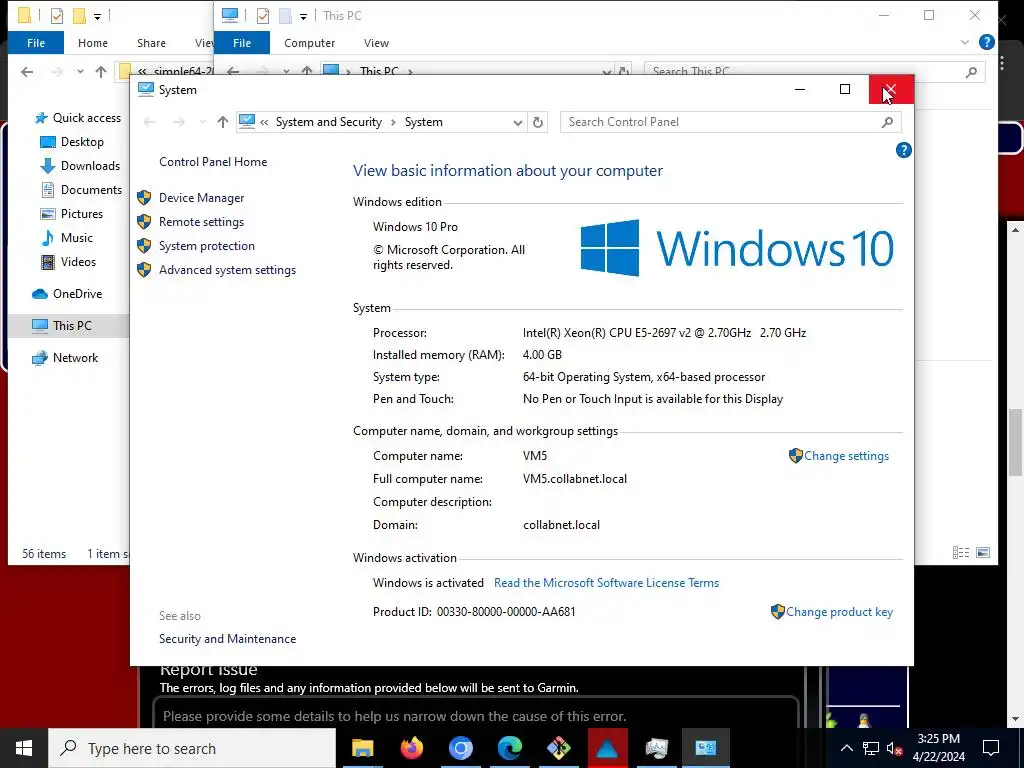Open Computer tab in This PC window
Viewport: 1024px width, 768px height.
pos(310,43)
